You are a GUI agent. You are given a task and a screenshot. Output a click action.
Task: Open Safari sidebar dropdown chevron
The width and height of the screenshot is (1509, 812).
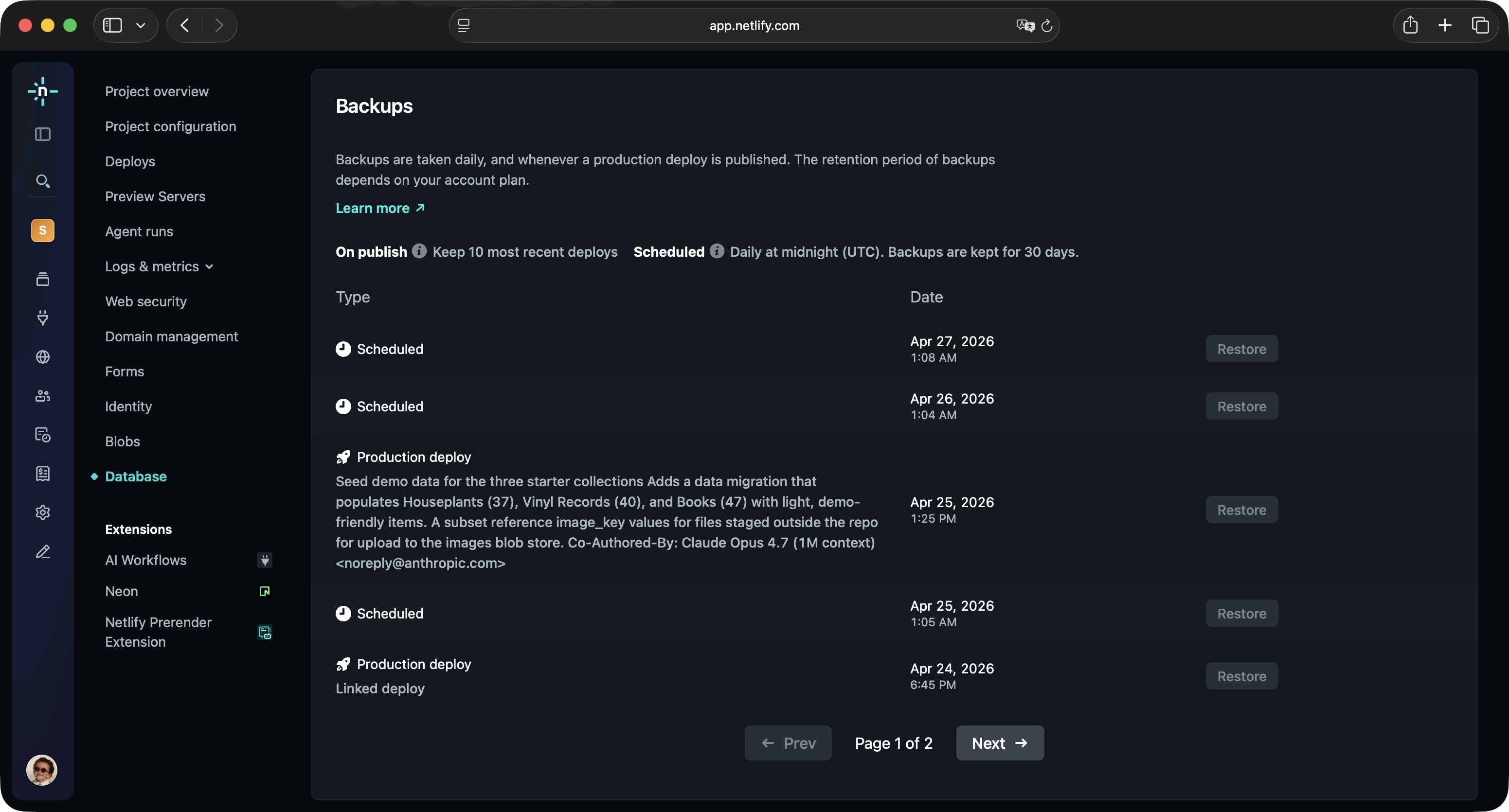141,25
